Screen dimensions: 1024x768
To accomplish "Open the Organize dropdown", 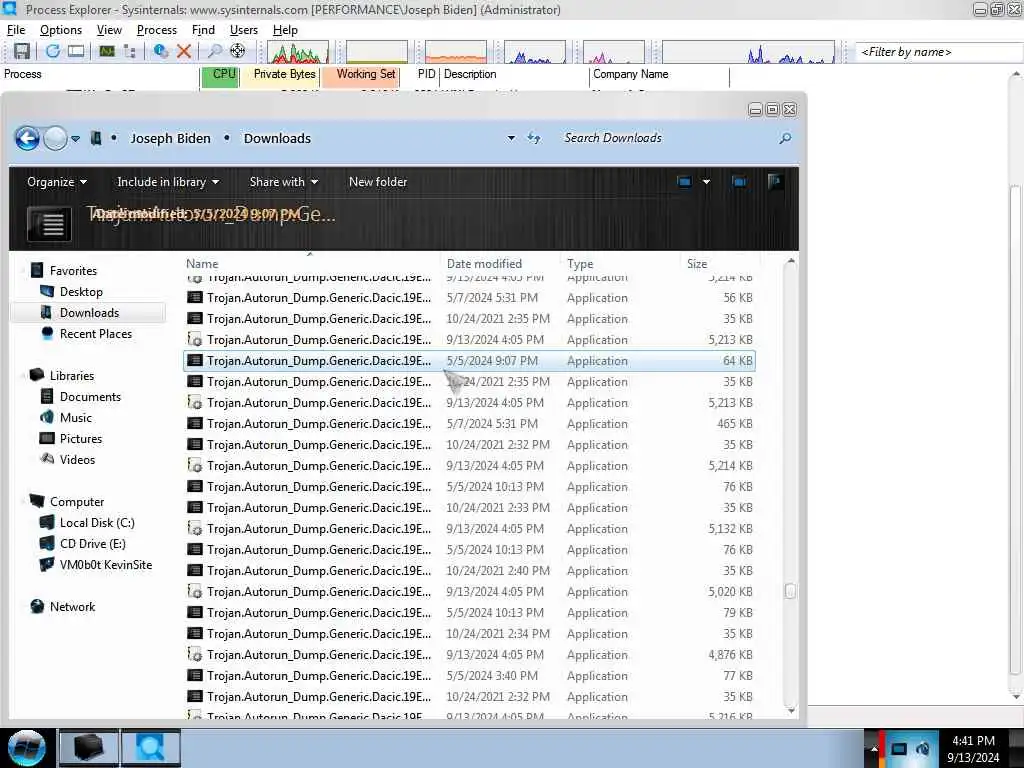I will click(57, 182).
